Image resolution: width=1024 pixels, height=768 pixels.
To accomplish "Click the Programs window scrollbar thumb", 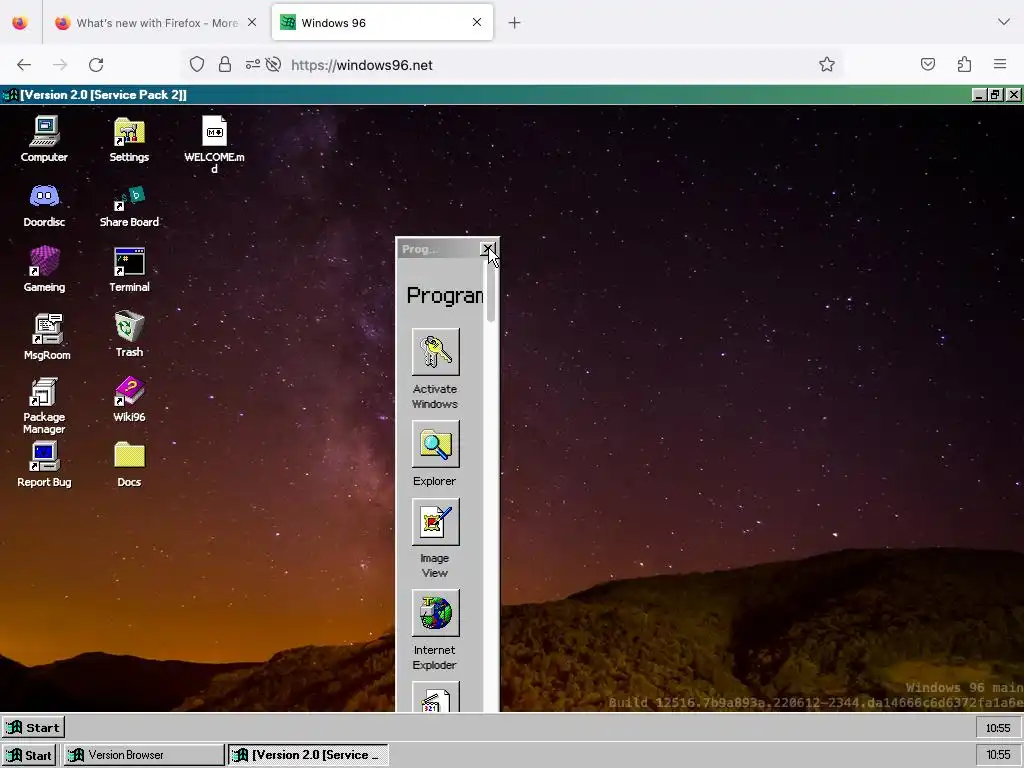I will tap(491, 291).
